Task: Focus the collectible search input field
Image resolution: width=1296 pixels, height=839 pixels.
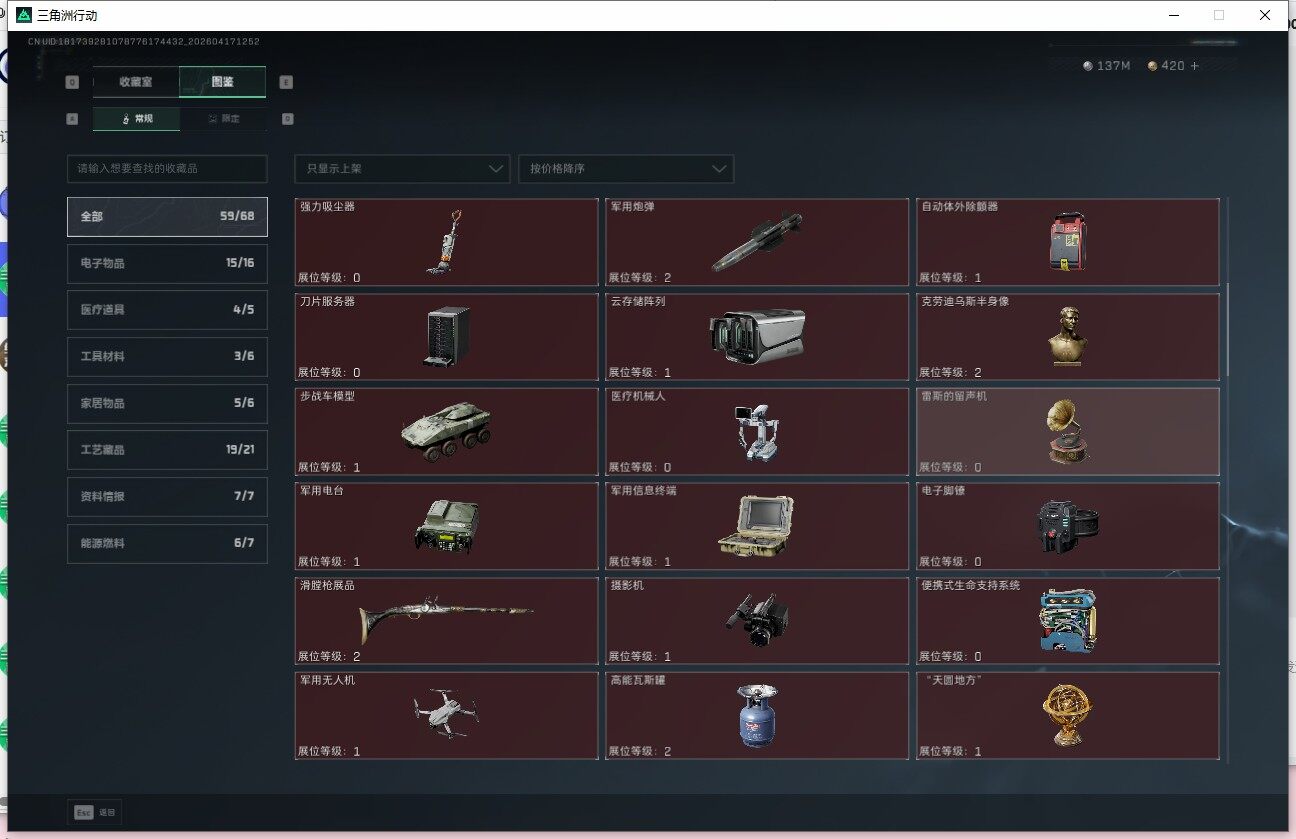Action: tap(167, 169)
